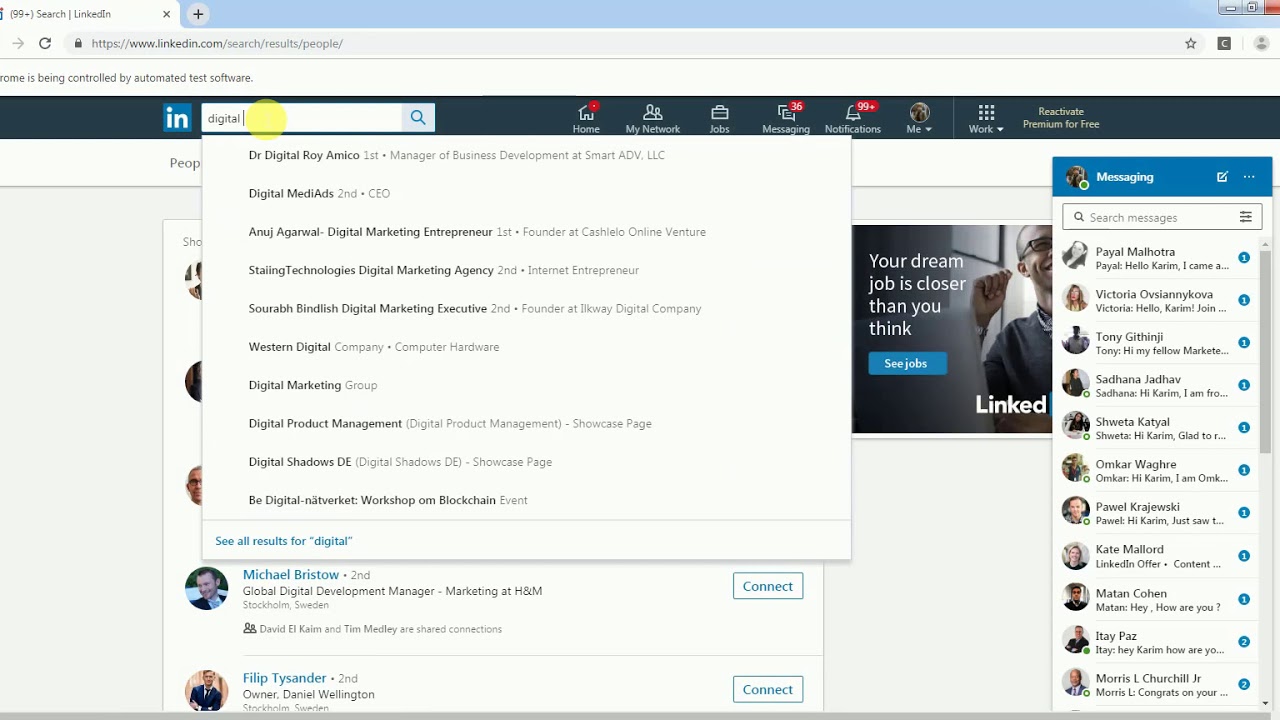Select suggestion Dr Digital Roy Amico
The height and width of the screenshot is (720, 1280).
(526, 155)
